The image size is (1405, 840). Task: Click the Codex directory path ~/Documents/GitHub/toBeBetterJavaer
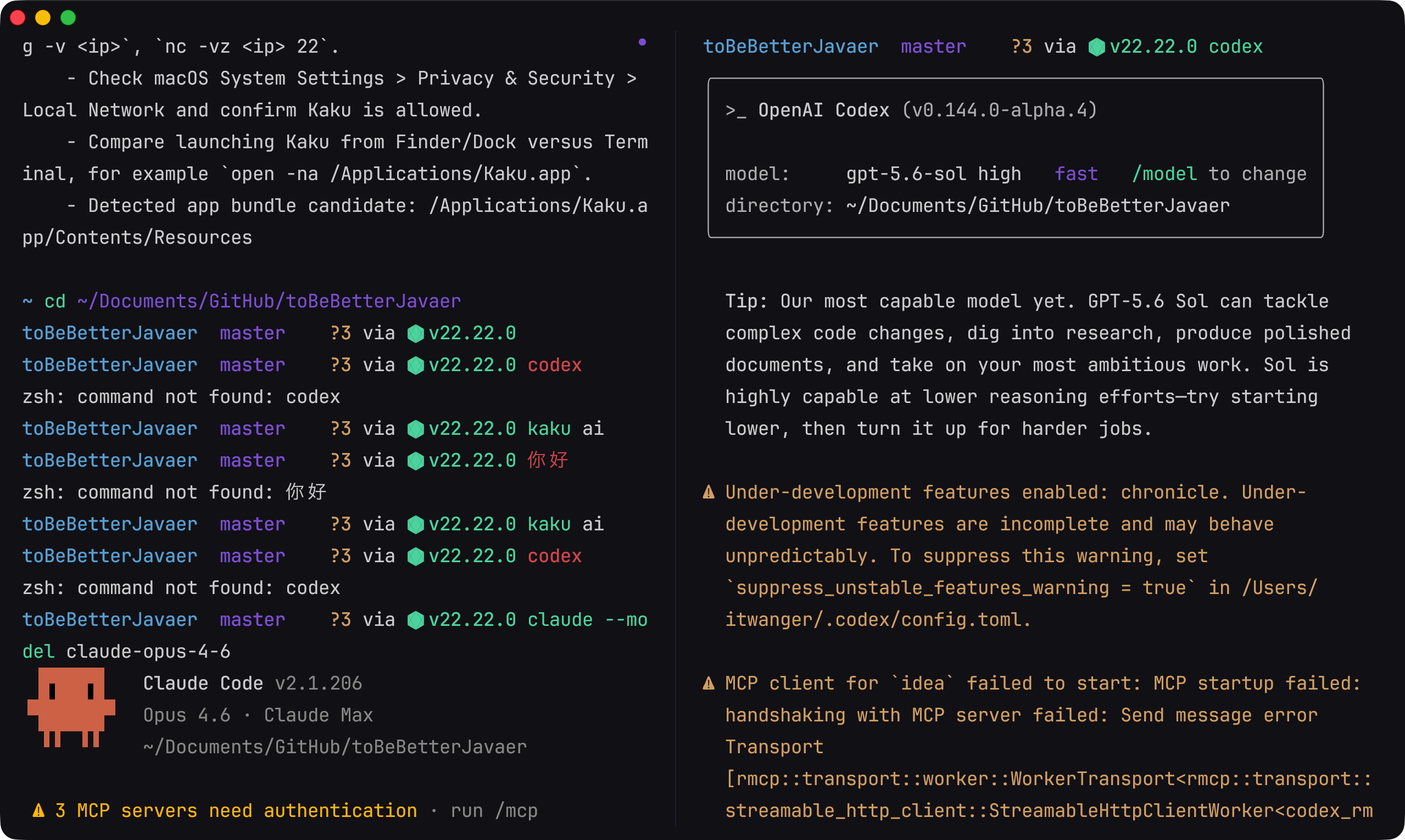coord(1038,205)
